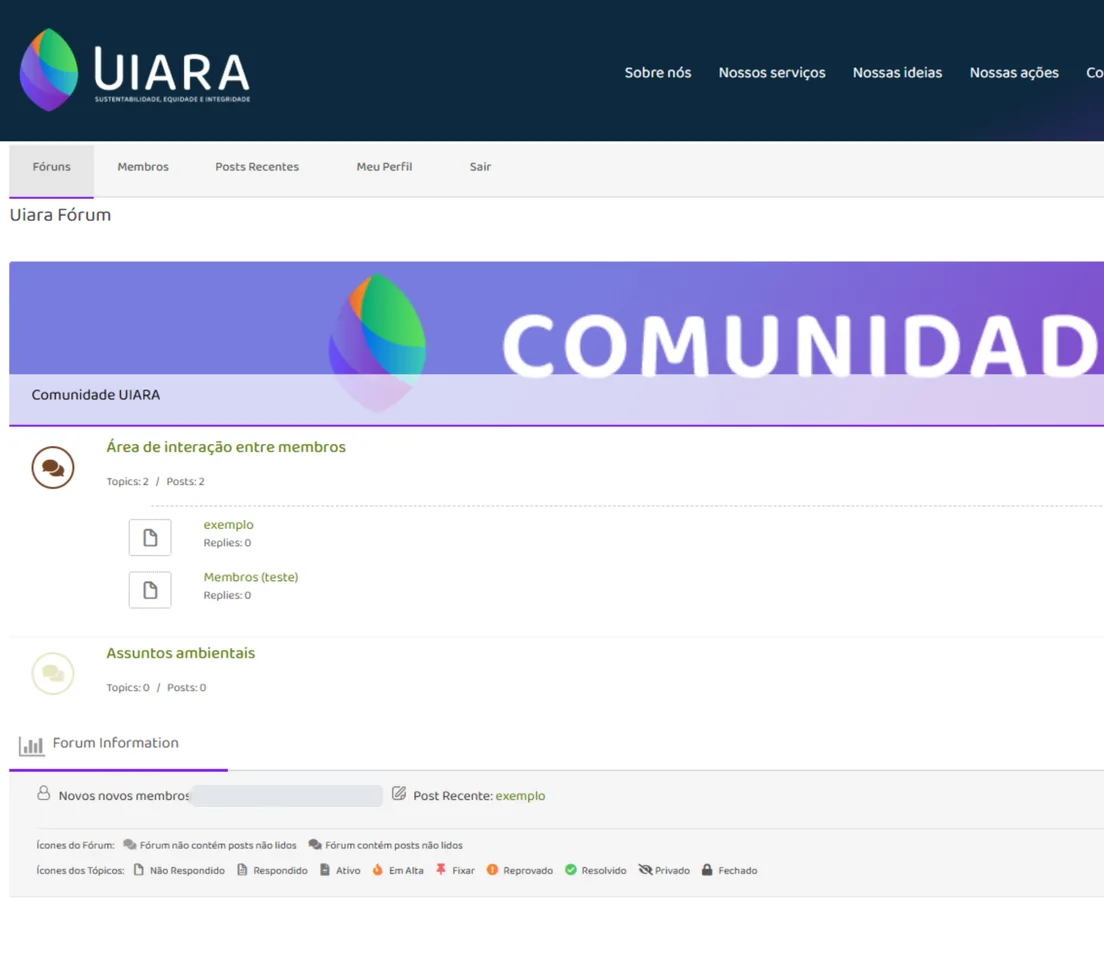Click the Forum Information heading text
This screenshot has height=956, width=1104.
(x=115, y=743)
